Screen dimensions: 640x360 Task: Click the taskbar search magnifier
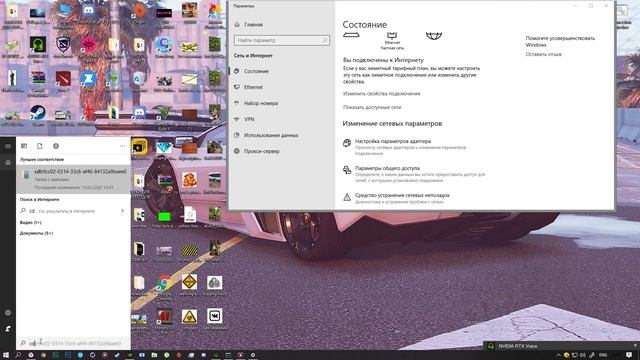[18, 355]
